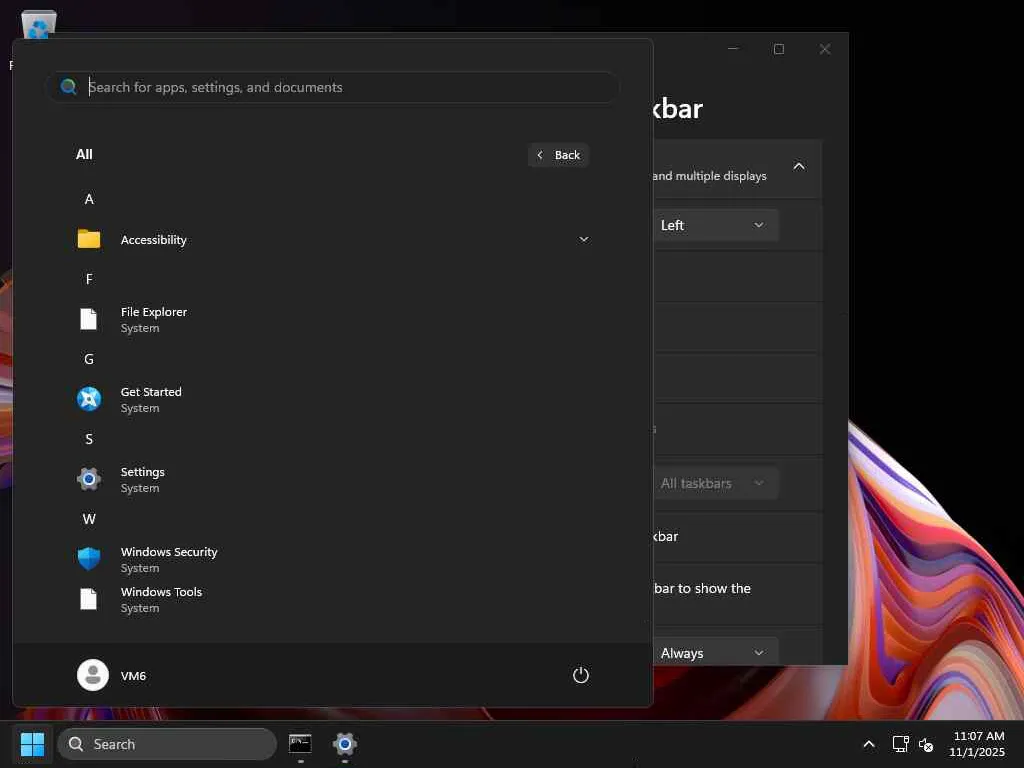Screen dimensions: 1024x768
Task: Click the network status tray icon
Action: (901, 744)
